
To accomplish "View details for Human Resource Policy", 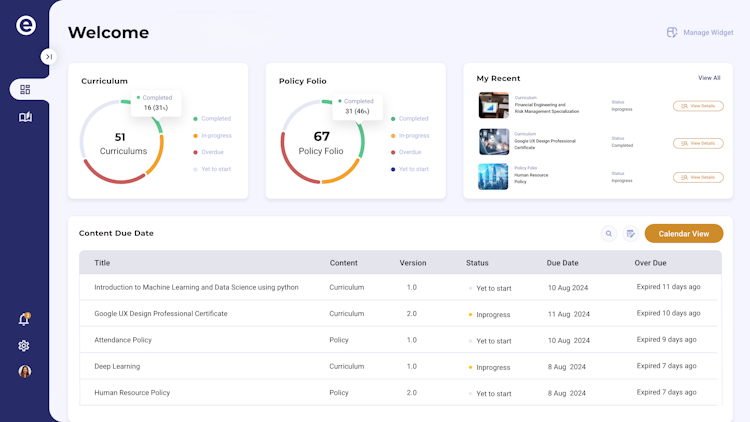I will [698, 177].
